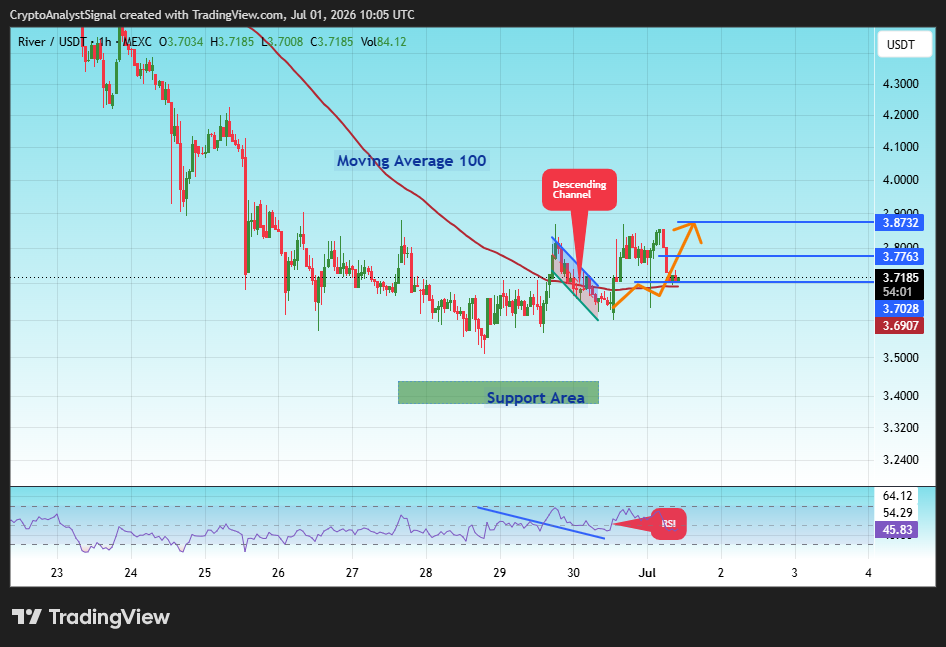Click the 4.3000 price axis tick

[x=900, y=84]
